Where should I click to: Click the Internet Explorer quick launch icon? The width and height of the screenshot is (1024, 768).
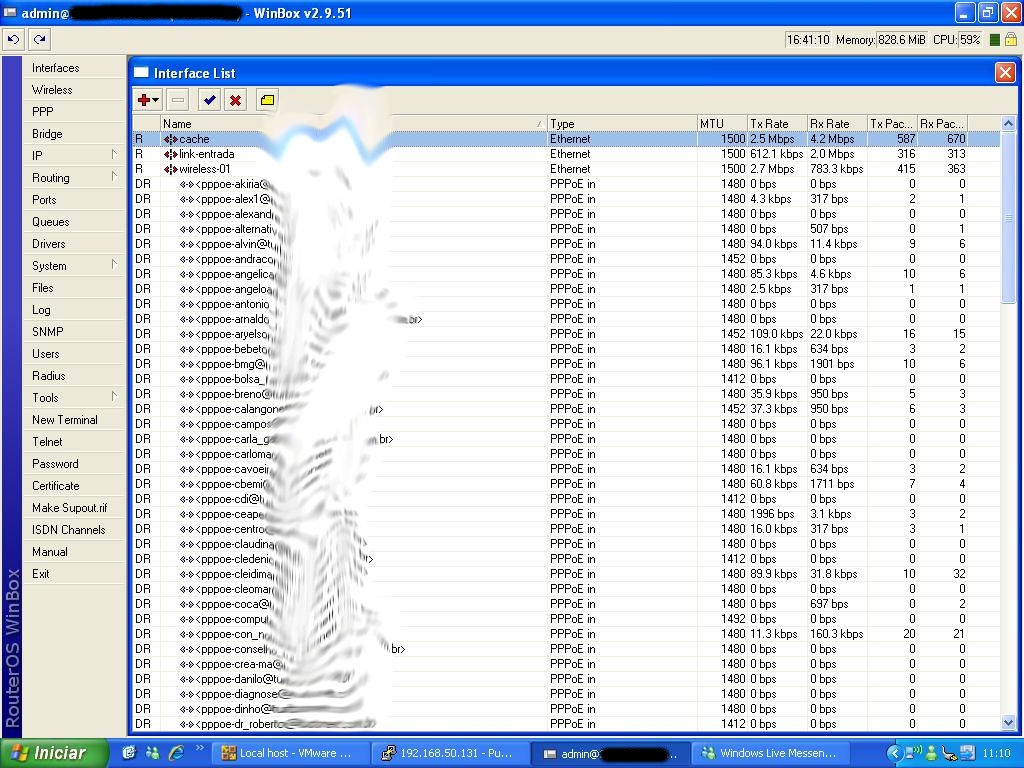click(x=176, y=753)
